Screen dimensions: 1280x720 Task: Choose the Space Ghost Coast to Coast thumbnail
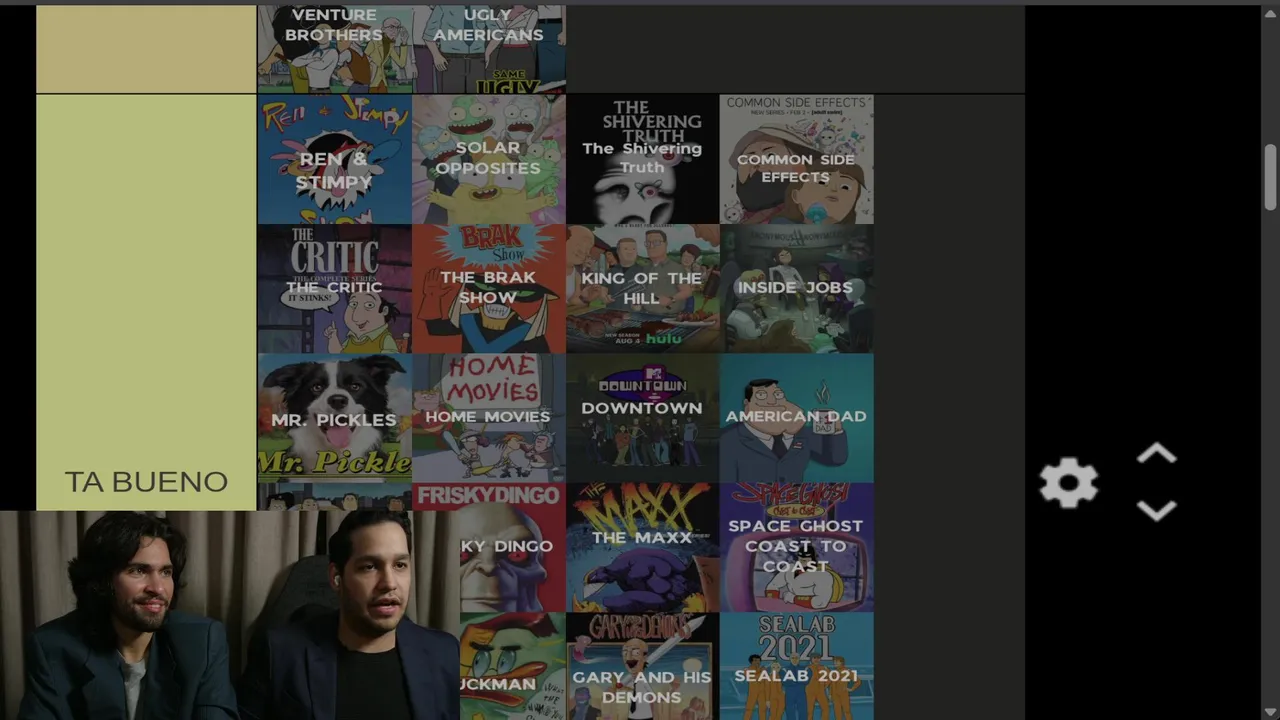pos(796,547)
